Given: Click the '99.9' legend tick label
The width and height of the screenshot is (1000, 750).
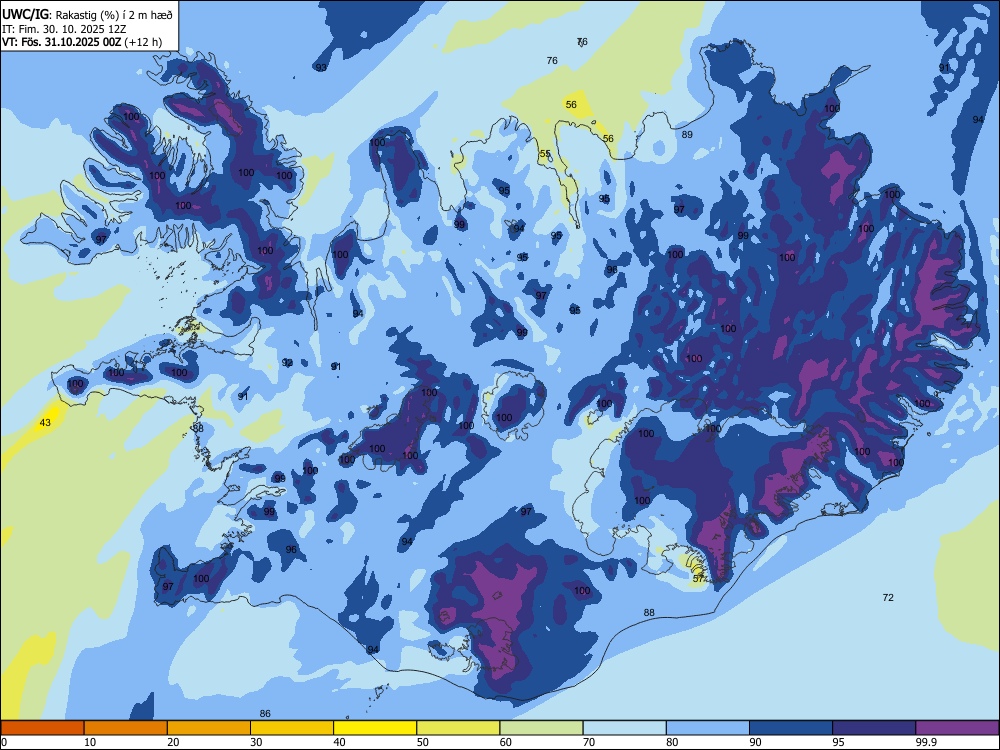Looking at the screenshot, I should [926, 742].
